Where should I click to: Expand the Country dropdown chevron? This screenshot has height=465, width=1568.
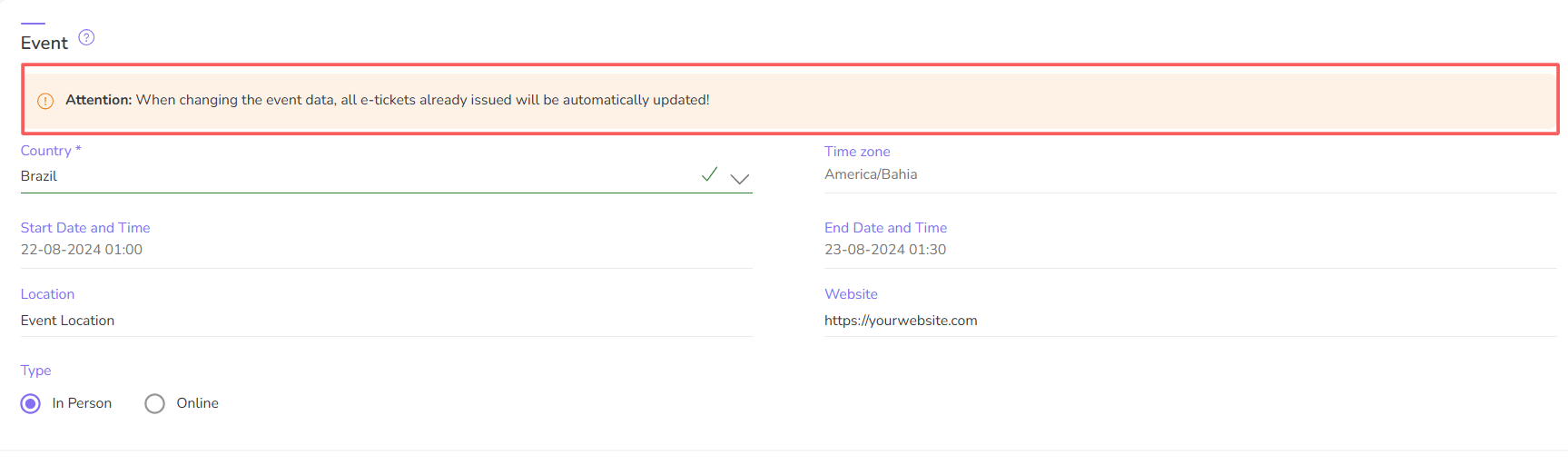click(740, 179)
